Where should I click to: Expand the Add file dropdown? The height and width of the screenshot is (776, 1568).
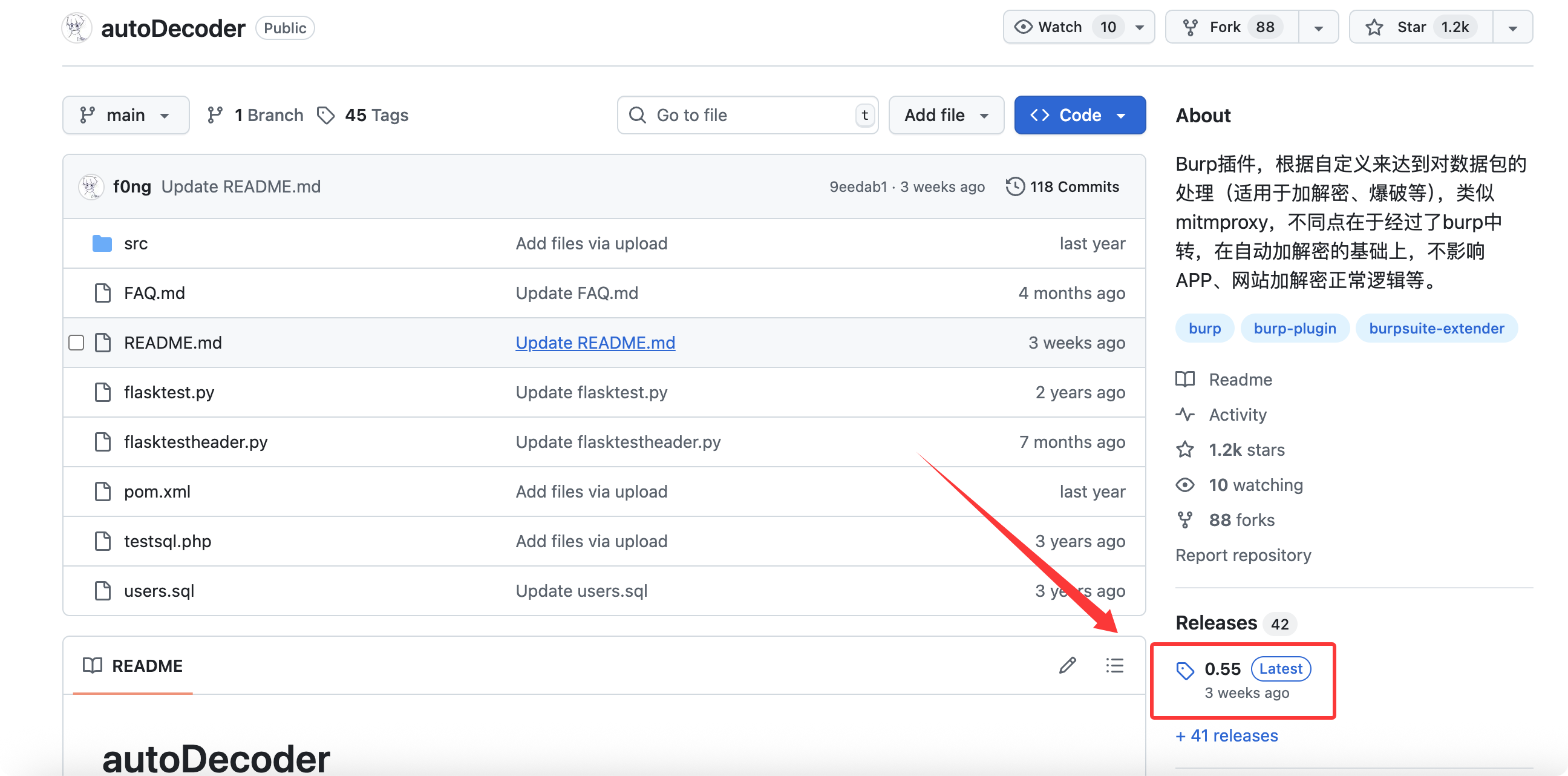pyautogui.click(x=946, y=115)
